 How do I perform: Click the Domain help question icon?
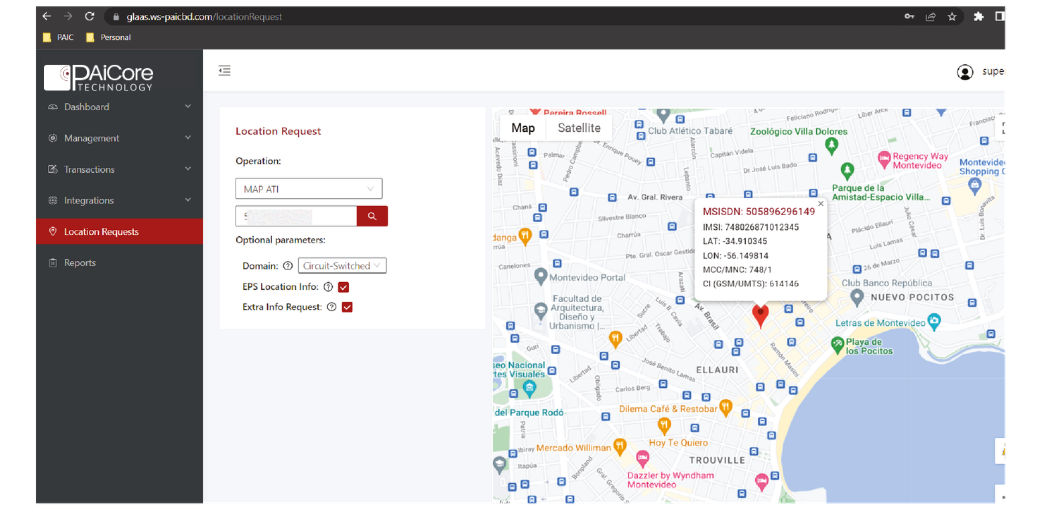pos(287,266)
